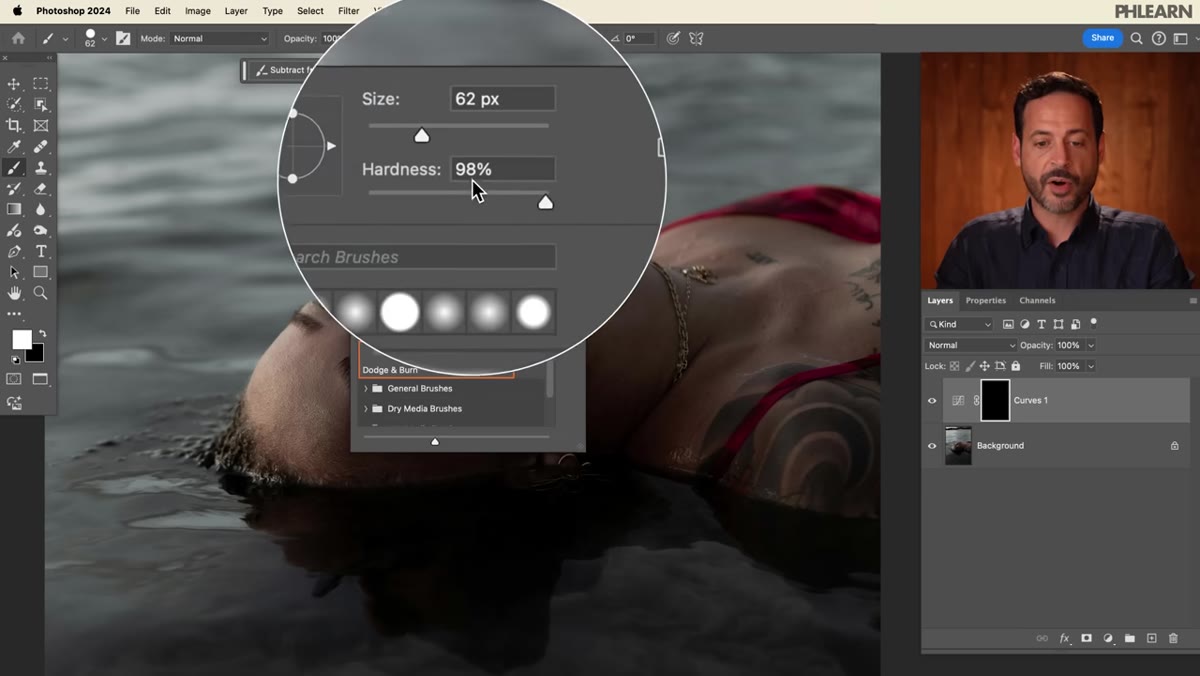This screenshot has height=676, width=1200.
Task: Select the Horizontal Type tool
Action: 40,252
